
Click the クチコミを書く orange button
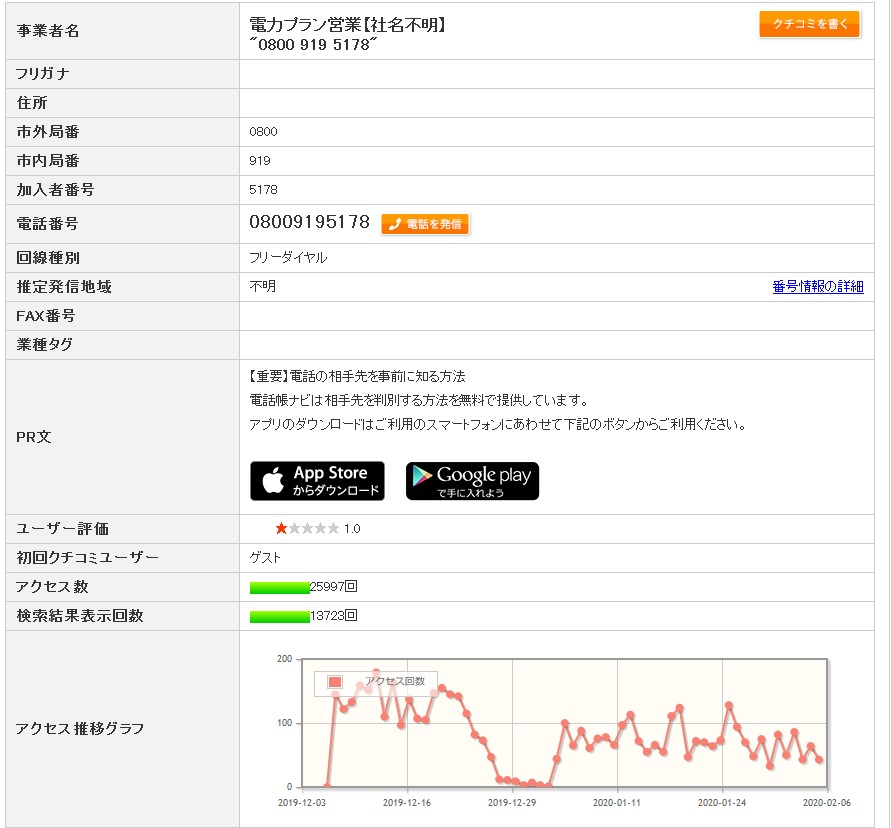(810, 24)
